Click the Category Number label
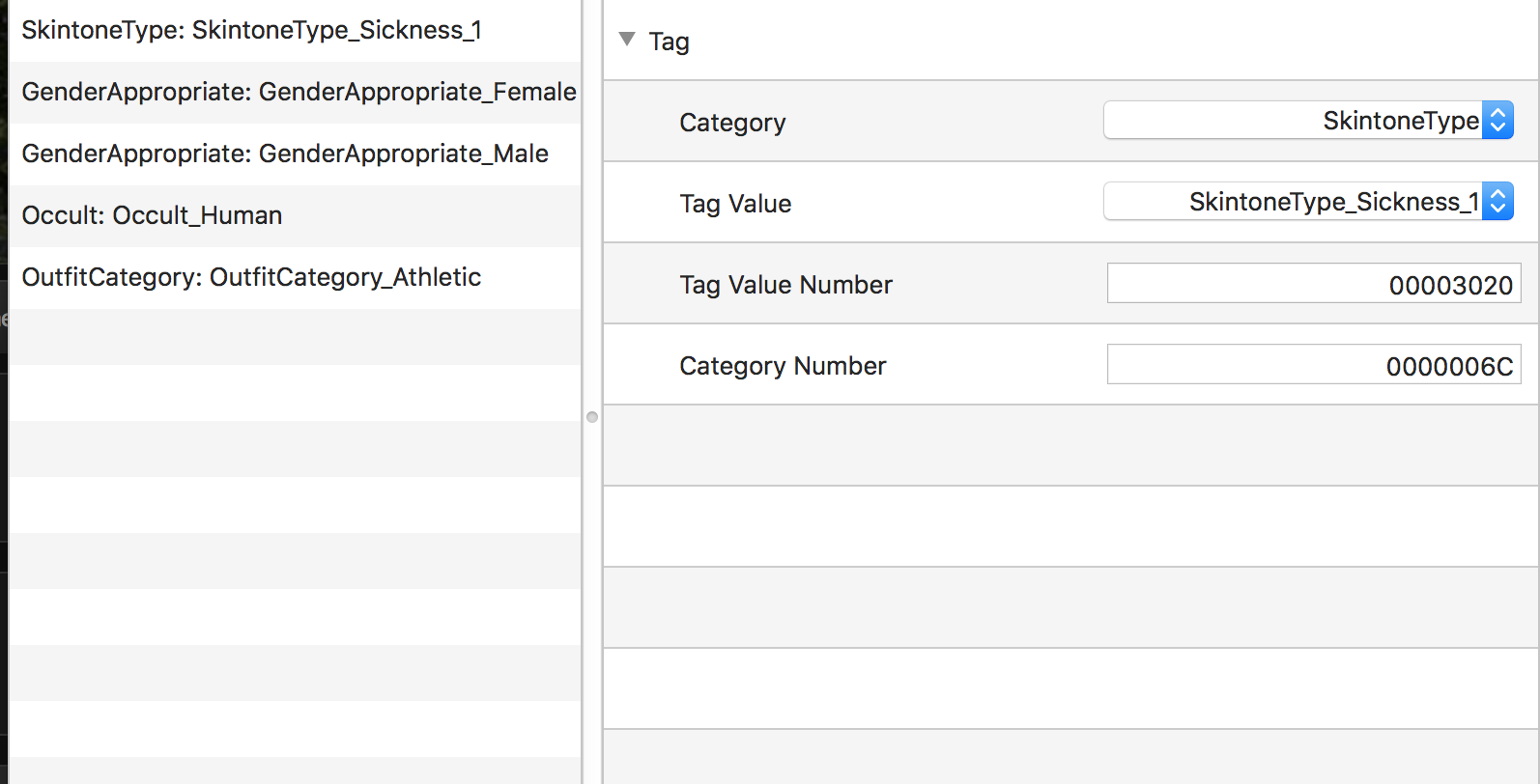Screen dimensions: 1540x784 783,366
